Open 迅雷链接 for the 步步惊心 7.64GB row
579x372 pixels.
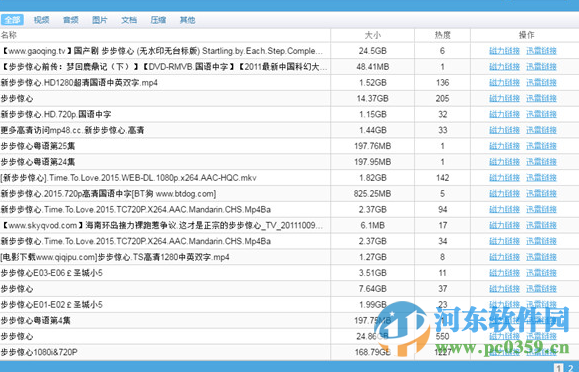[541, 289]
